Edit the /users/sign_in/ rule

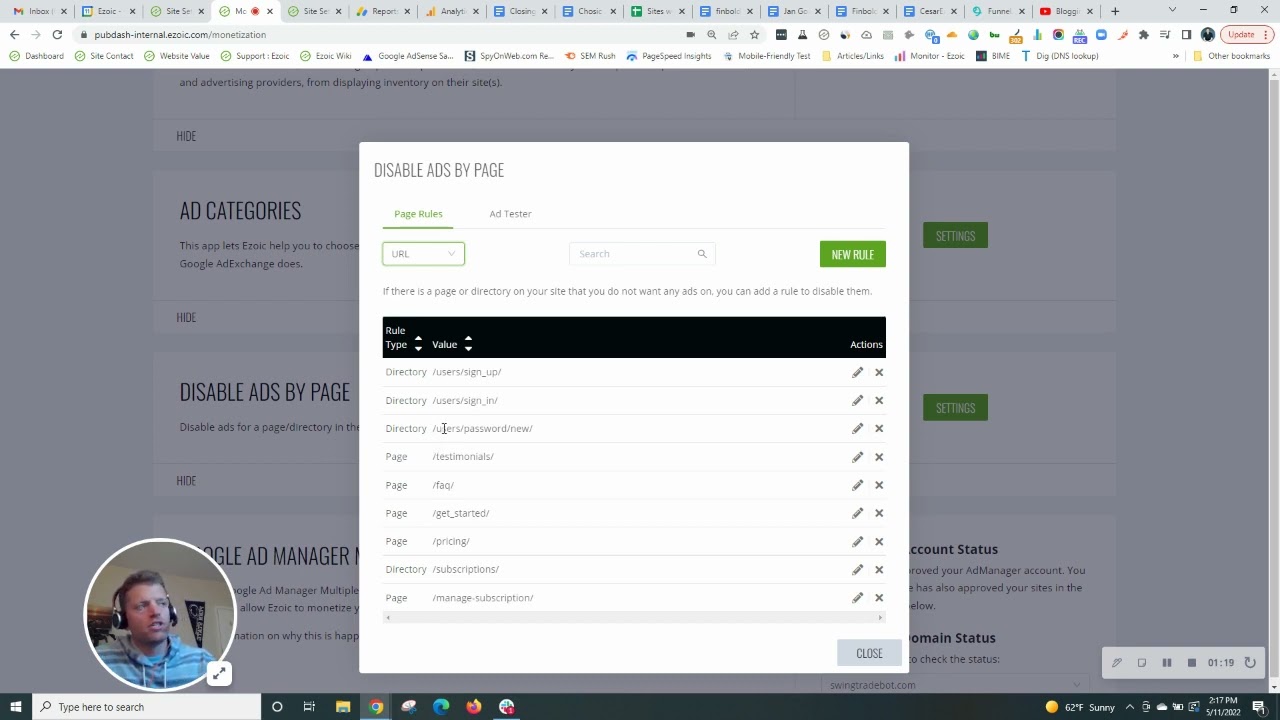[857, 400]
